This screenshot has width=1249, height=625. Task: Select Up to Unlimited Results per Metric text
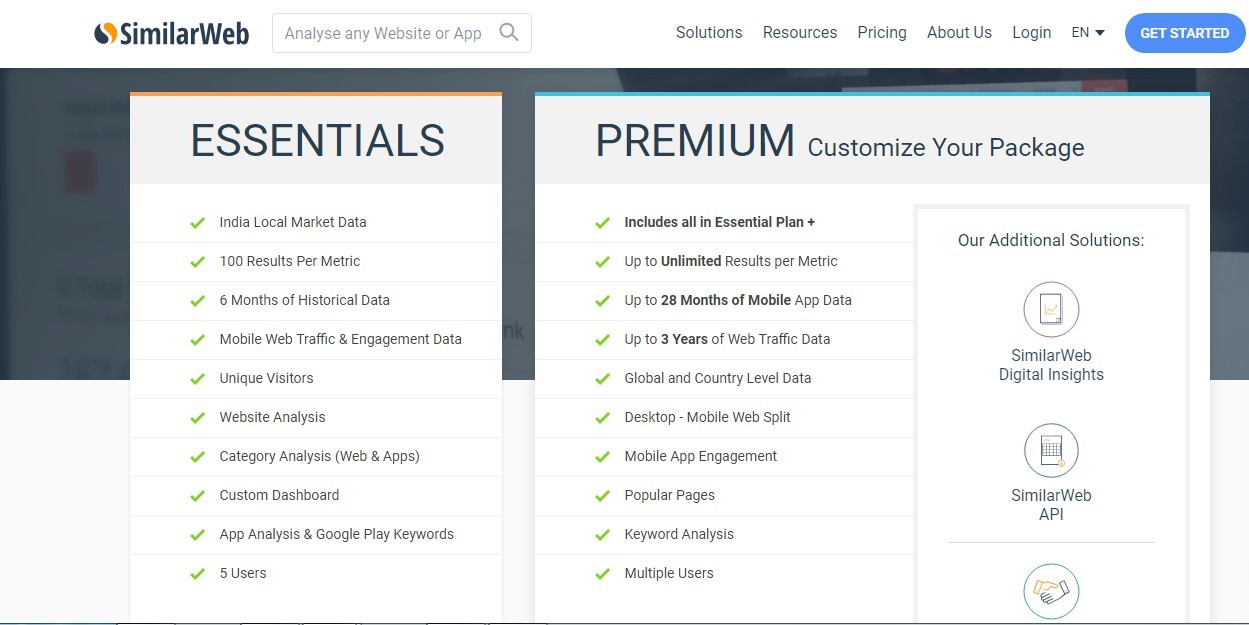tap(731, 261)
